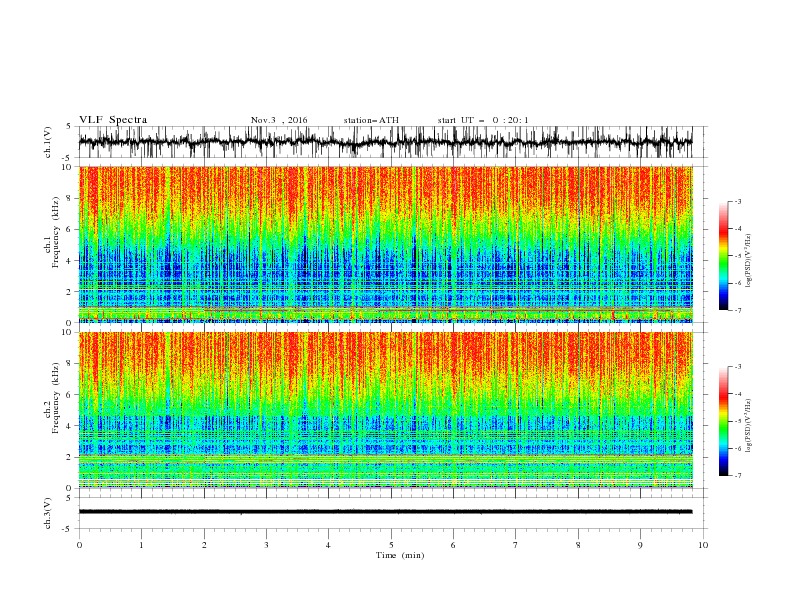Screen dimensions: 792x612
Task: Click the ch.1 spectrogram color bar
Action: click(x=723, y=256)
